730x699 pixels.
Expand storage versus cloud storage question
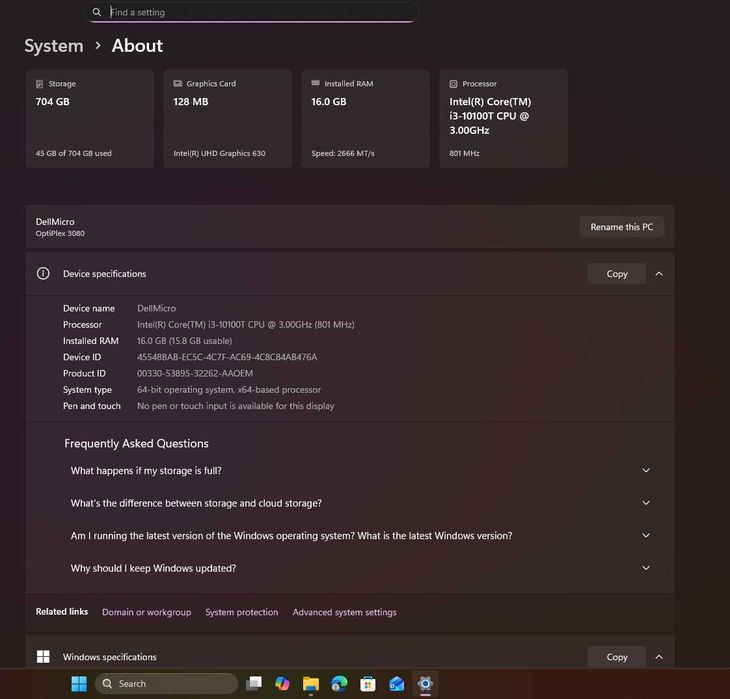pos(359,503)
